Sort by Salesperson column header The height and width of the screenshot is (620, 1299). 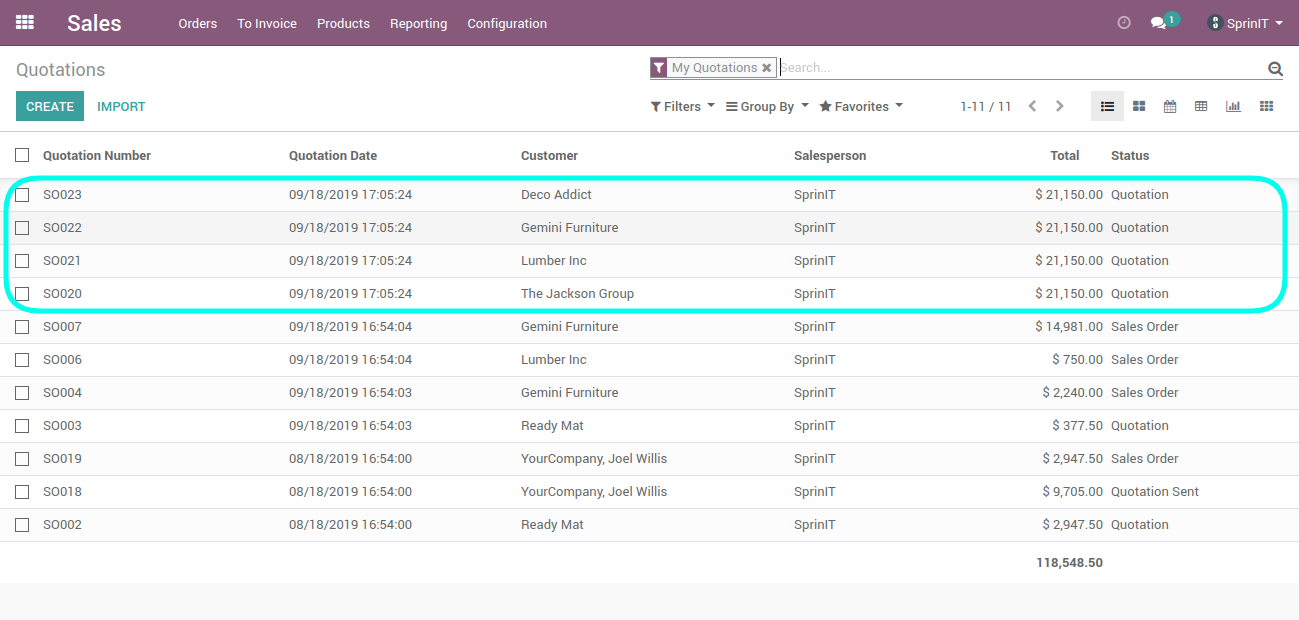830,155
